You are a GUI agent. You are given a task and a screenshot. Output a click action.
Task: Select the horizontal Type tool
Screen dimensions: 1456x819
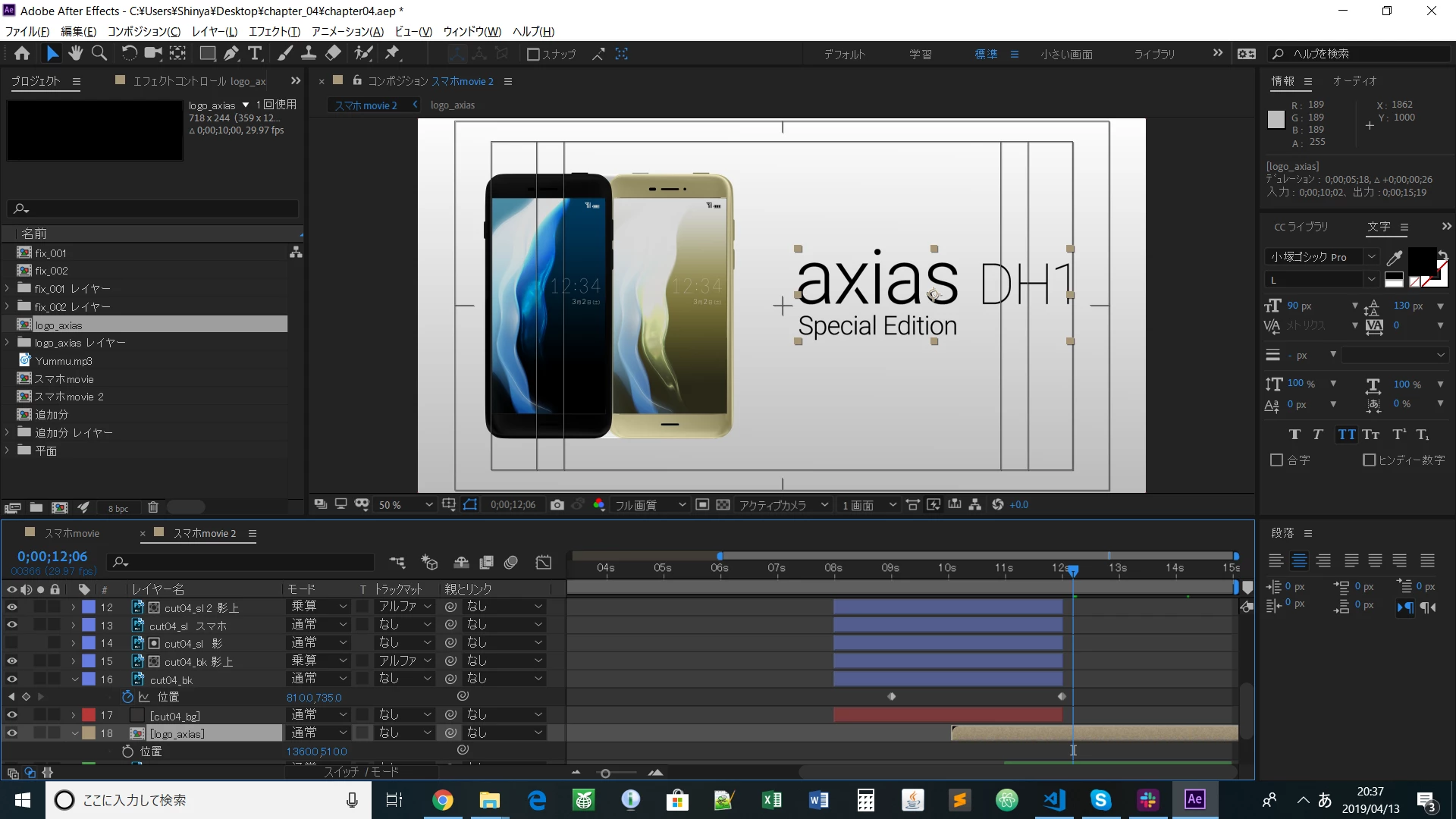(x=255, y=53)
